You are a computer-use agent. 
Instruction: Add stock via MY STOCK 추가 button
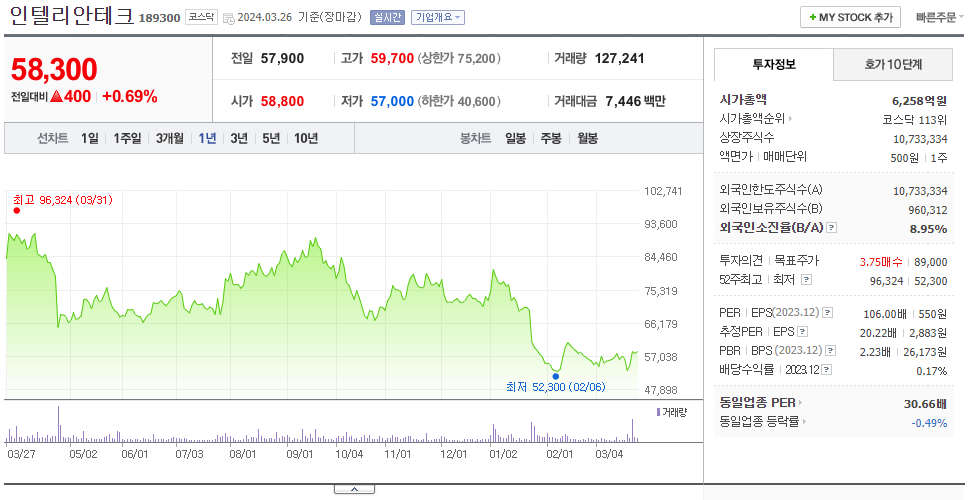850,17
